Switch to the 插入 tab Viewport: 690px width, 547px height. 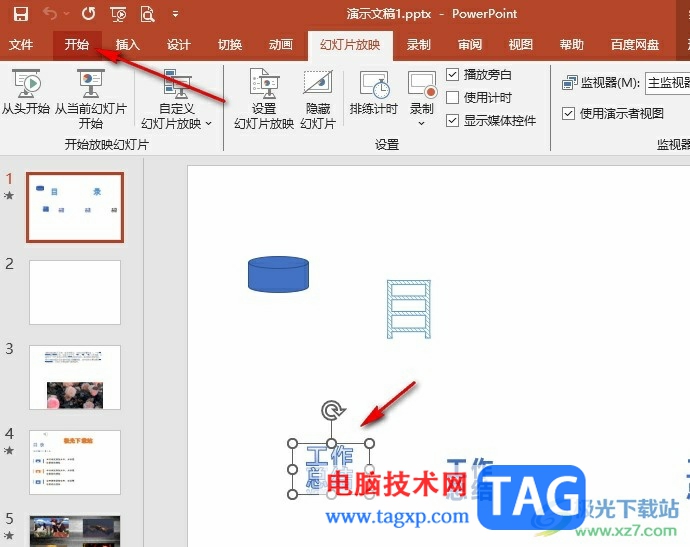click(128, 44)
